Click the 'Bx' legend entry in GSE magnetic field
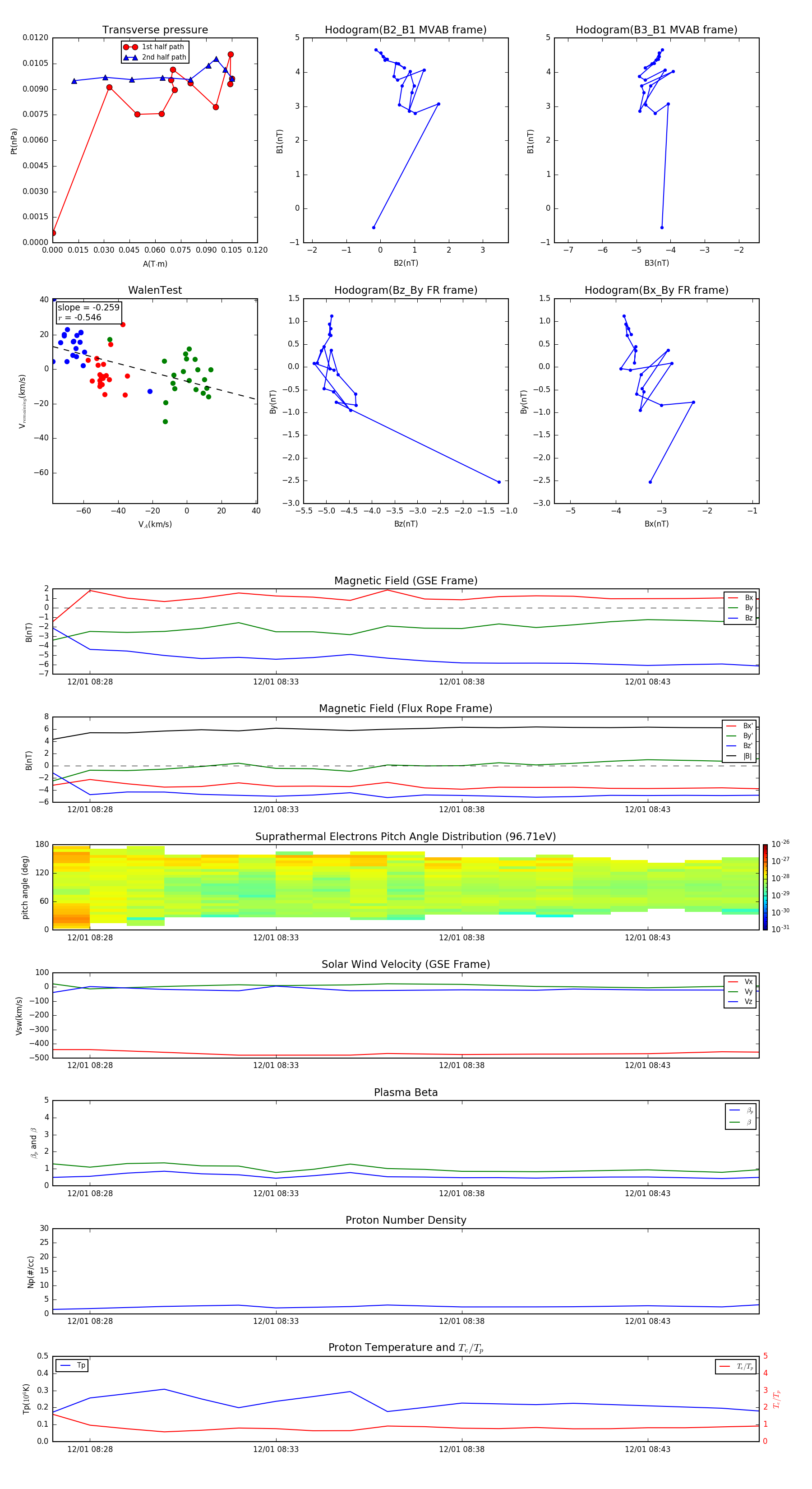 740,598
